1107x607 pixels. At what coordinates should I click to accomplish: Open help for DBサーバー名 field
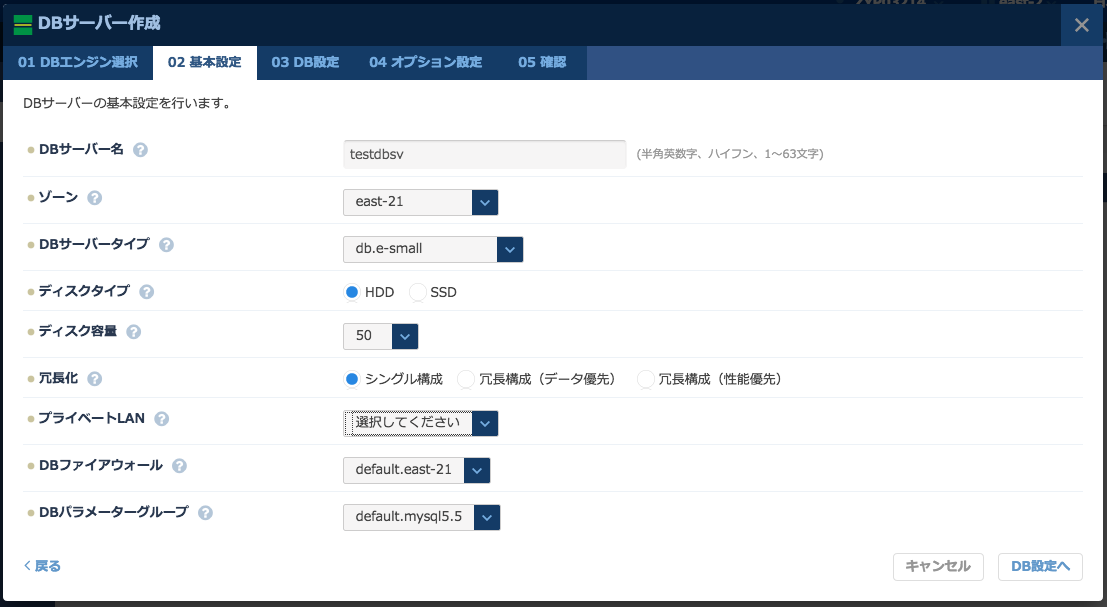coord(140,150)
